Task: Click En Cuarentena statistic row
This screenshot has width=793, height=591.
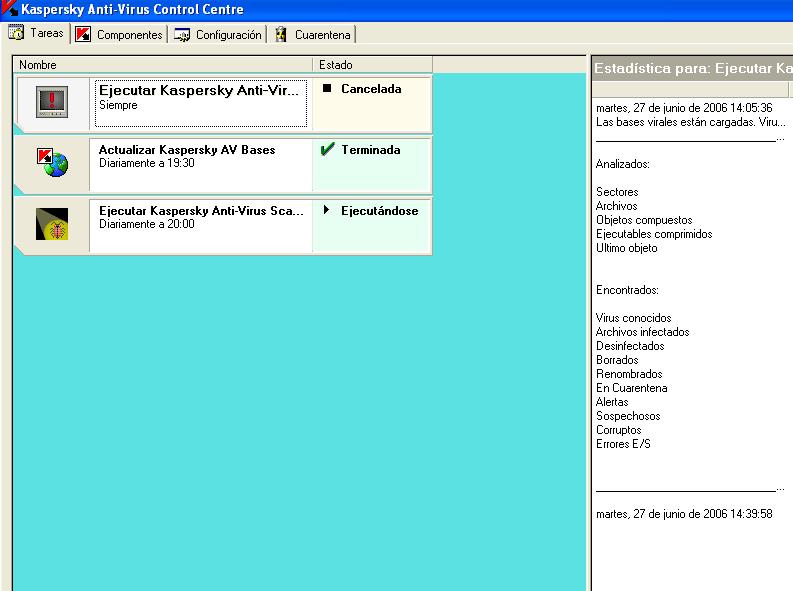Action: click(632, 388)
